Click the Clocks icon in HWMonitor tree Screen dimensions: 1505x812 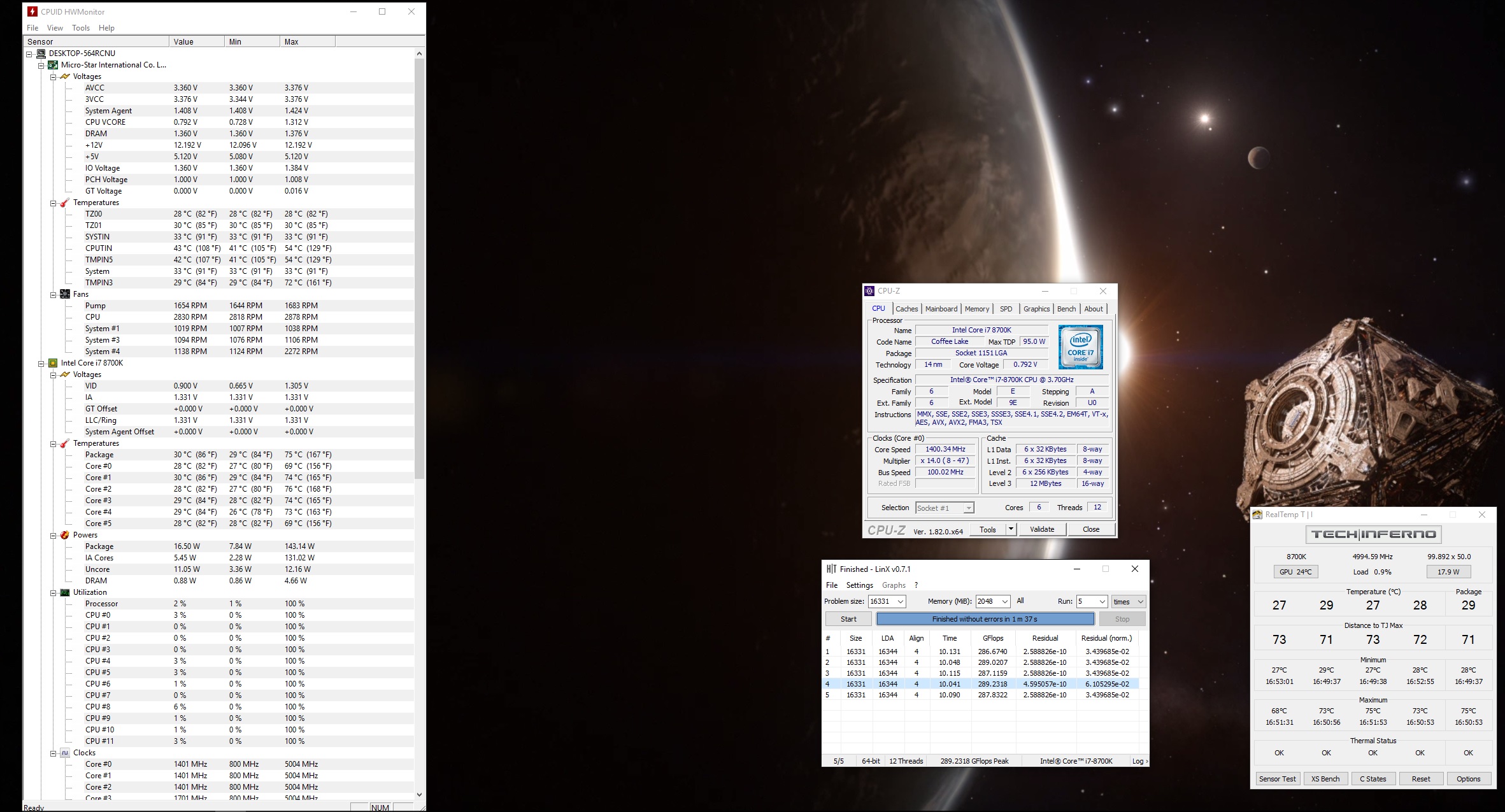[64, 753]
